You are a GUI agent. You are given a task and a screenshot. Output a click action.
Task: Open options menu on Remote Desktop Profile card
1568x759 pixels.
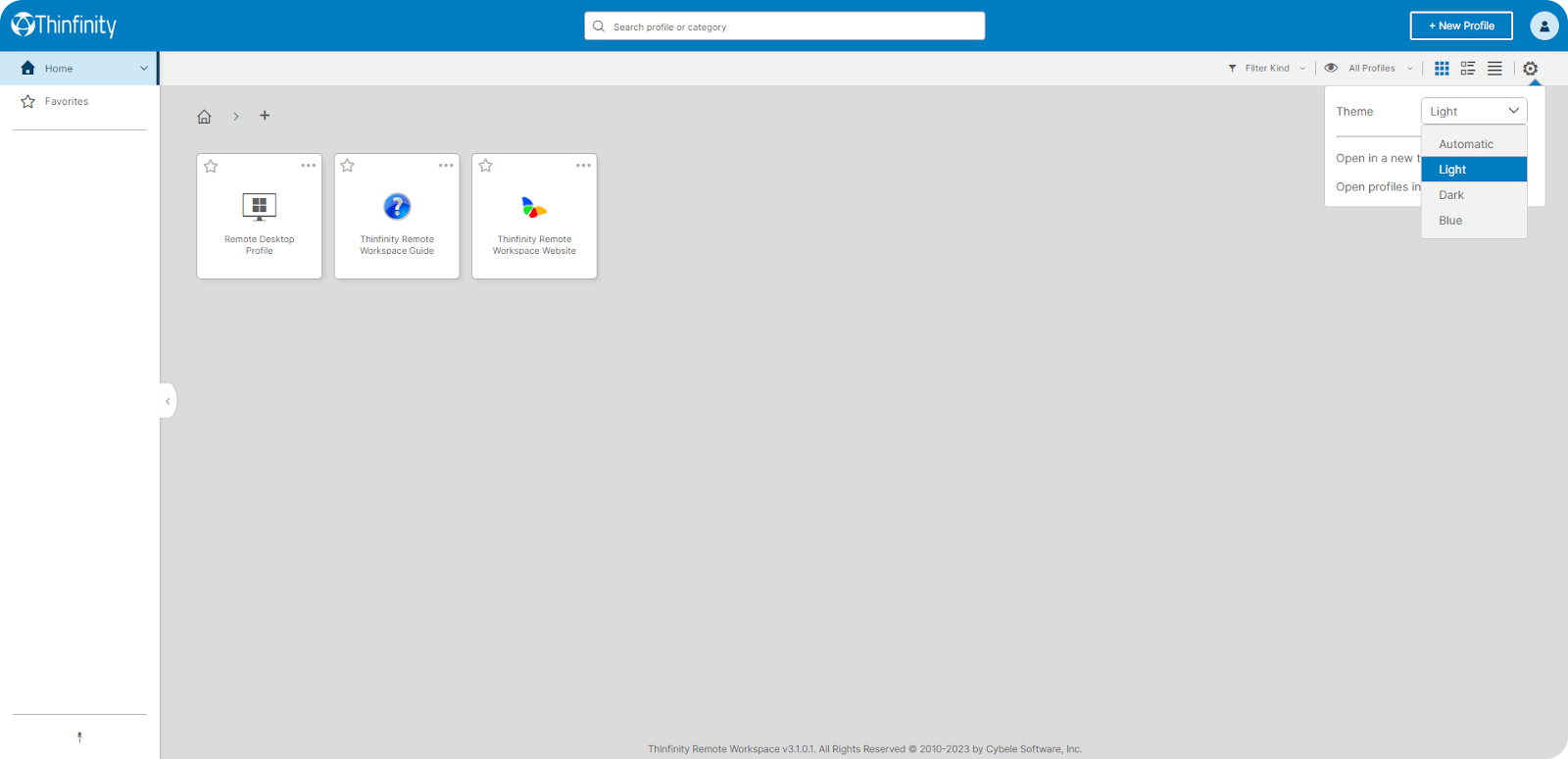(309, 166)
